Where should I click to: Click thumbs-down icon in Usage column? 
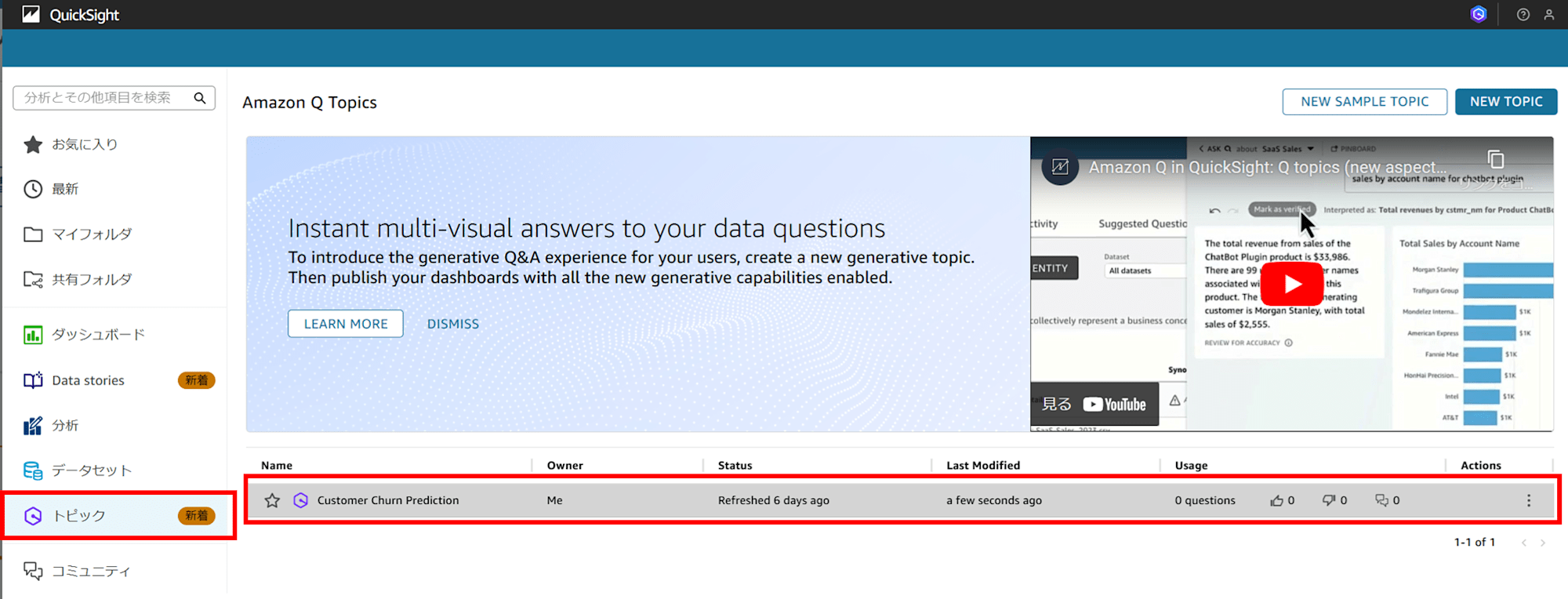[1329, 500]
